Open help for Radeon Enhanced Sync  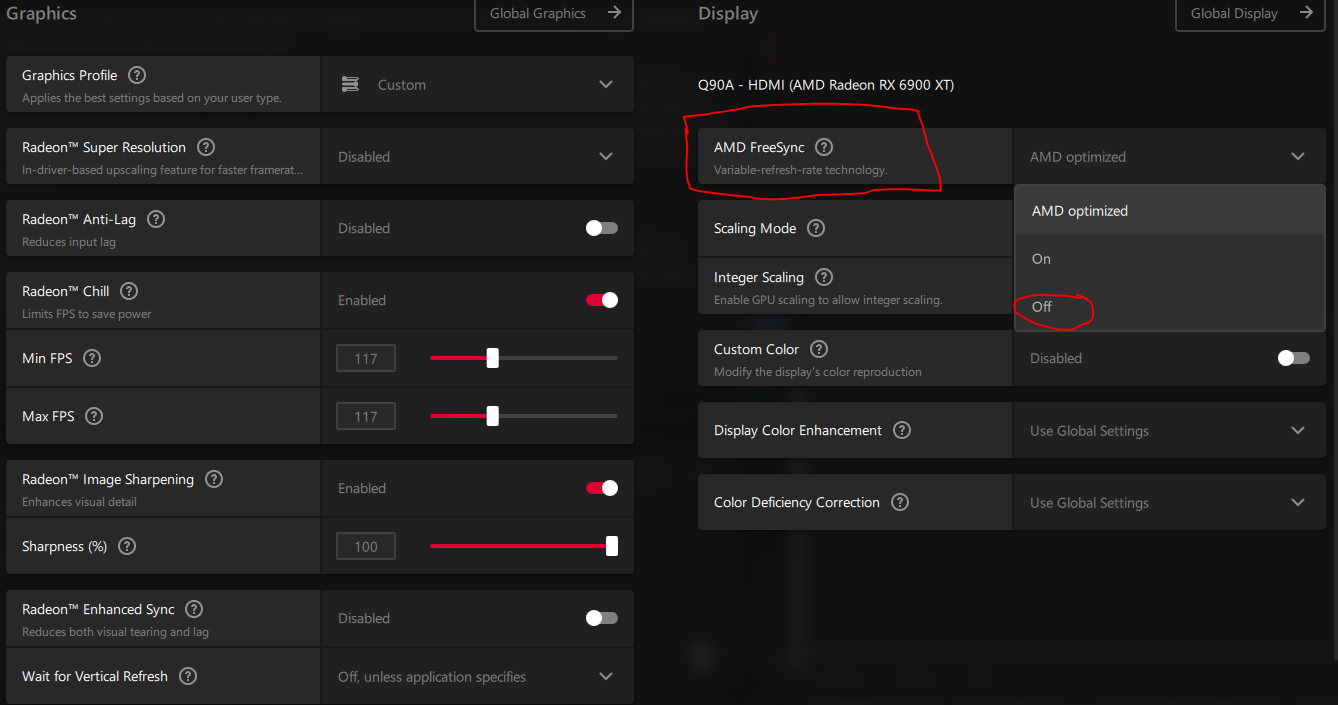[x=195, y=609]
